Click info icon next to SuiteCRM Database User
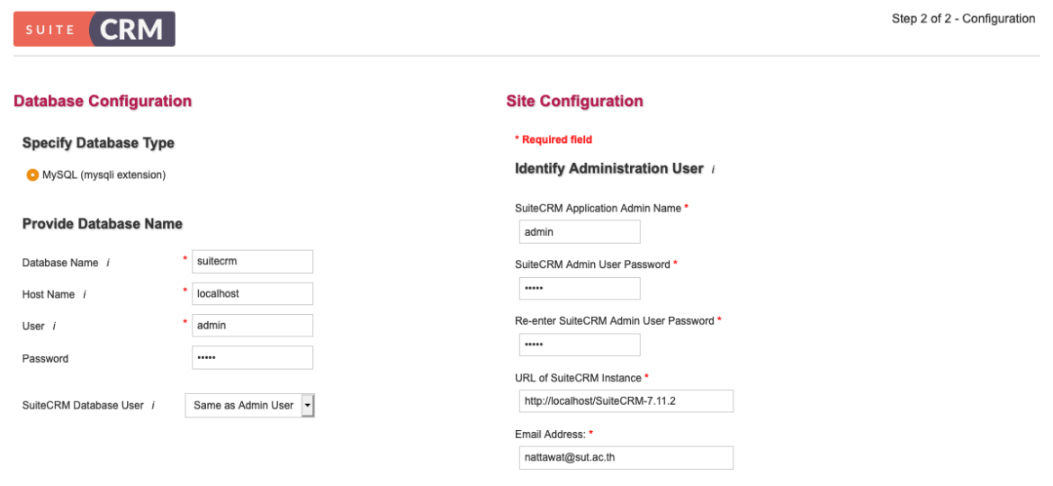This screenshot has width=1053, height=486. (153, 405)
